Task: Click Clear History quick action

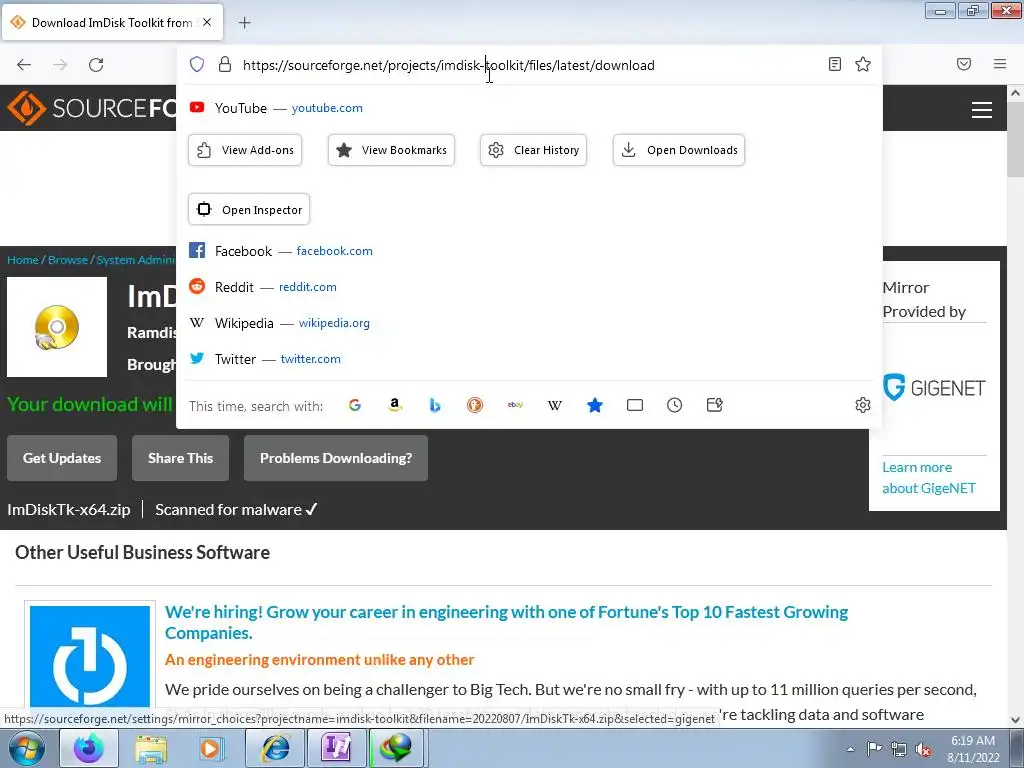Action: point(534,150)
